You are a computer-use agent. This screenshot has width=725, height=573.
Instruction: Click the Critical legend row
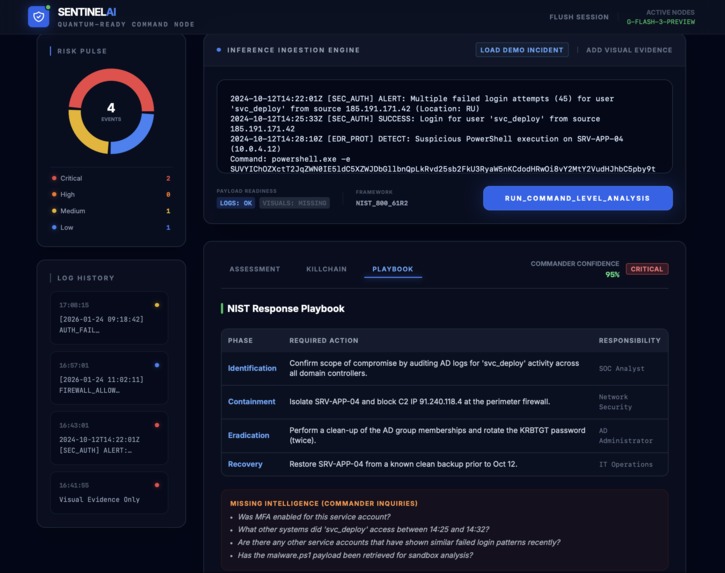coord(111,178)
